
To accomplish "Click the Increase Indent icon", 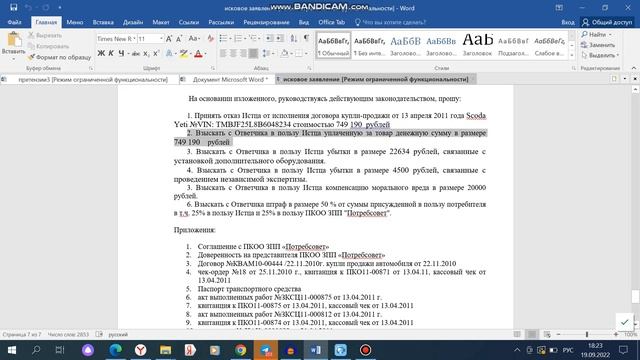I will (x=279, y=38).
